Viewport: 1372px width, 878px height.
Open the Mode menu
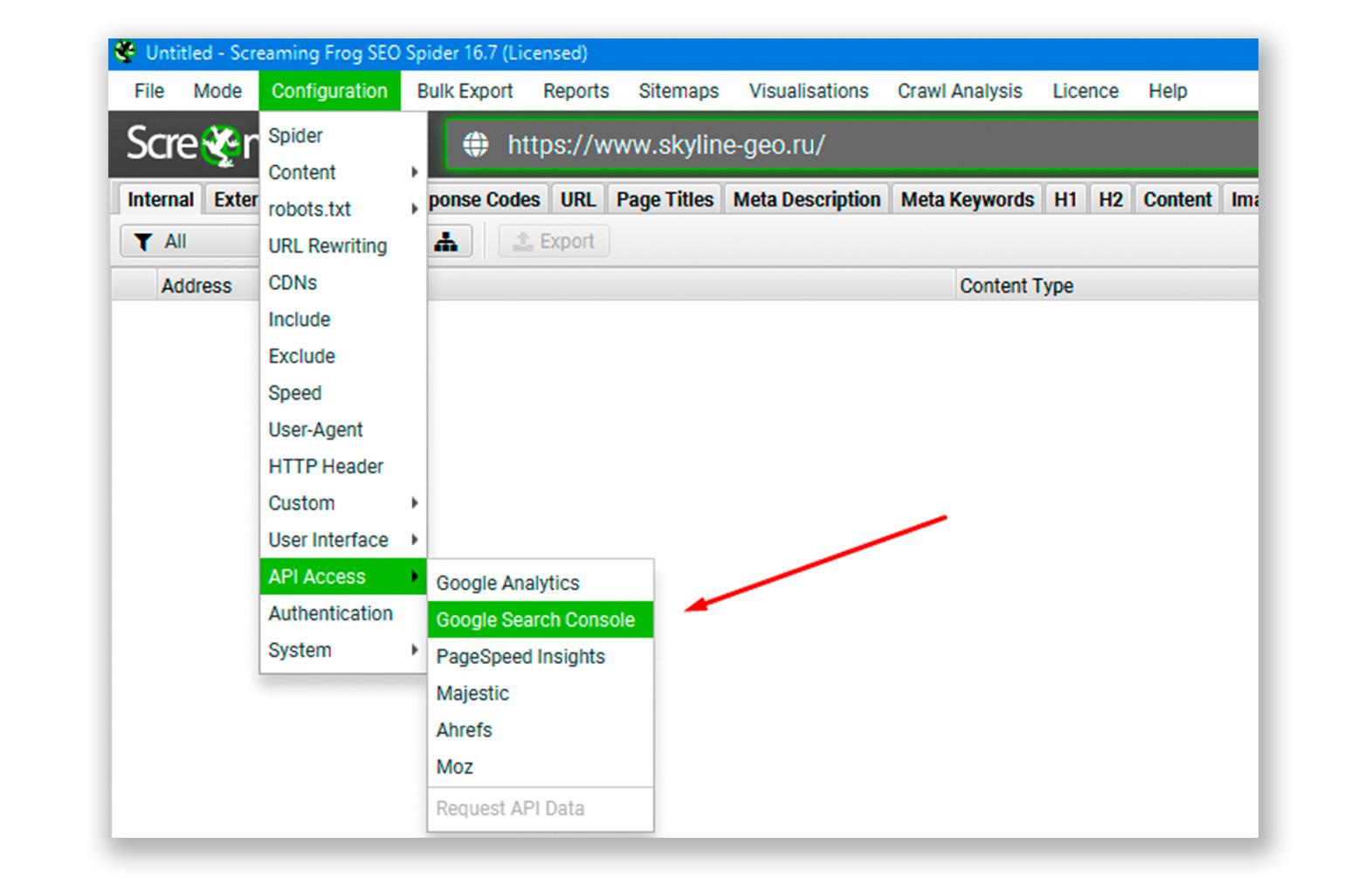click(217, 91)
